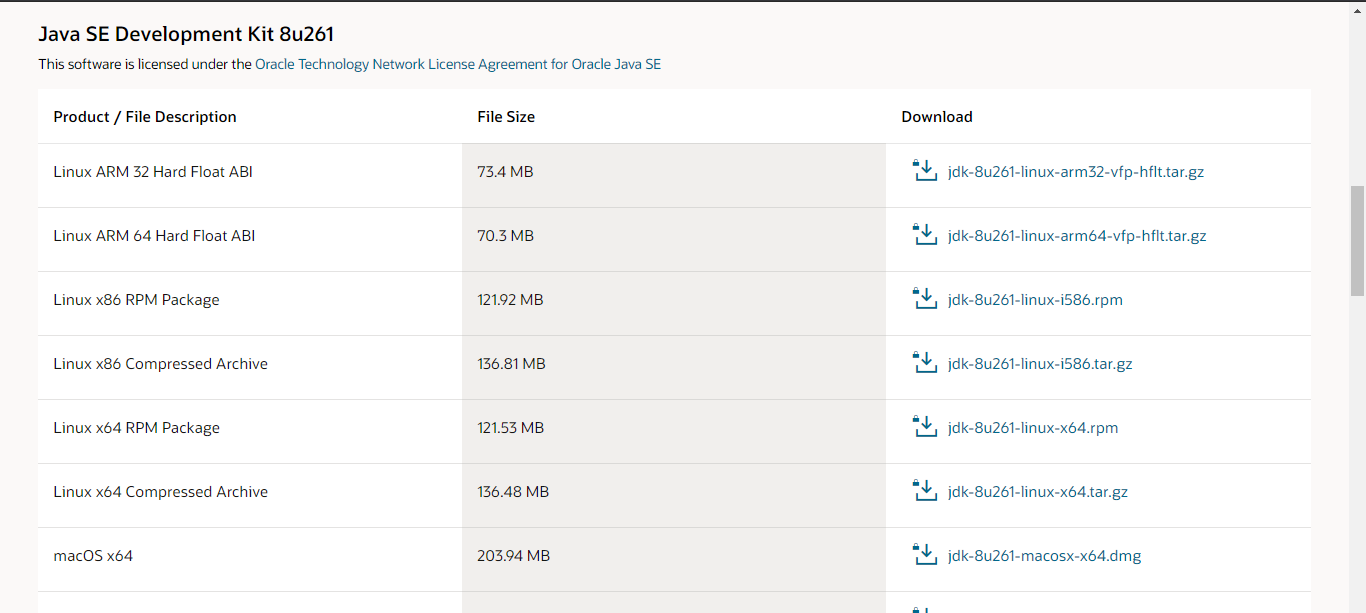Open Oracle Technology Network License Agreement link
This screenshot has height=613, width=1366.
[458, 64]
